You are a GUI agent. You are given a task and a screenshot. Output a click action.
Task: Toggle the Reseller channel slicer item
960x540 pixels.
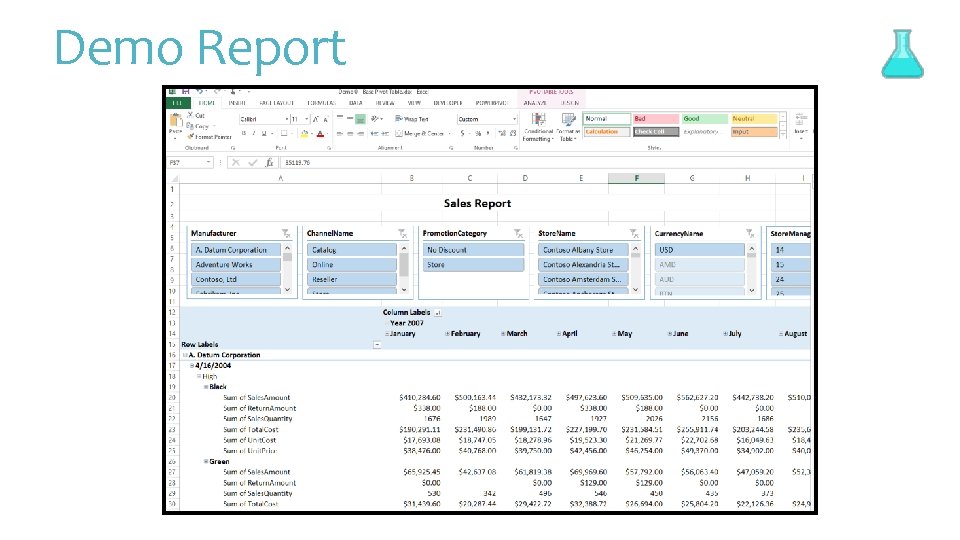click(352, 279)
